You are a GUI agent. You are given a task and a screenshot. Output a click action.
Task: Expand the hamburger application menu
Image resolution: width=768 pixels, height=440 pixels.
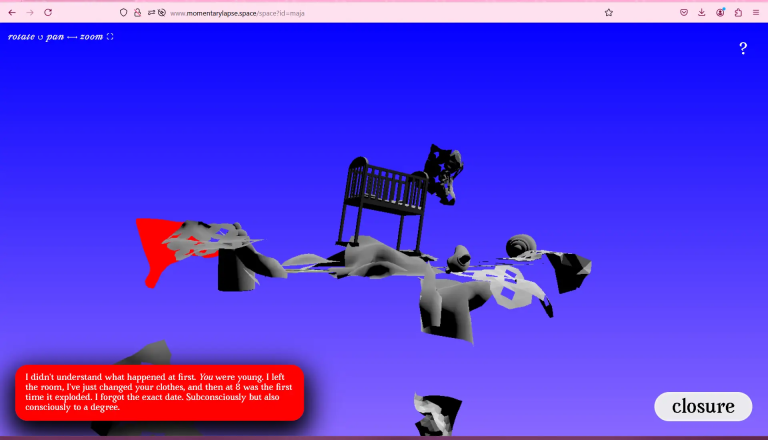click(756, 12)
